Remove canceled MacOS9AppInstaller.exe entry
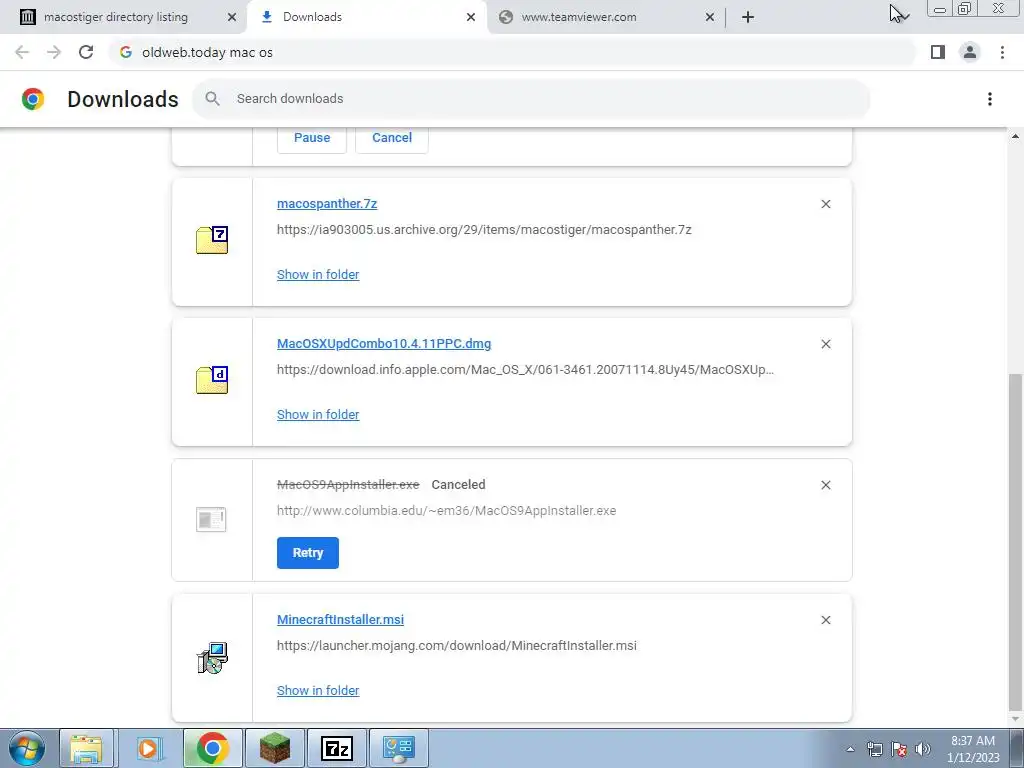Image resolution: width=1024 pixels, height=768 pixels. pos(825,485)
